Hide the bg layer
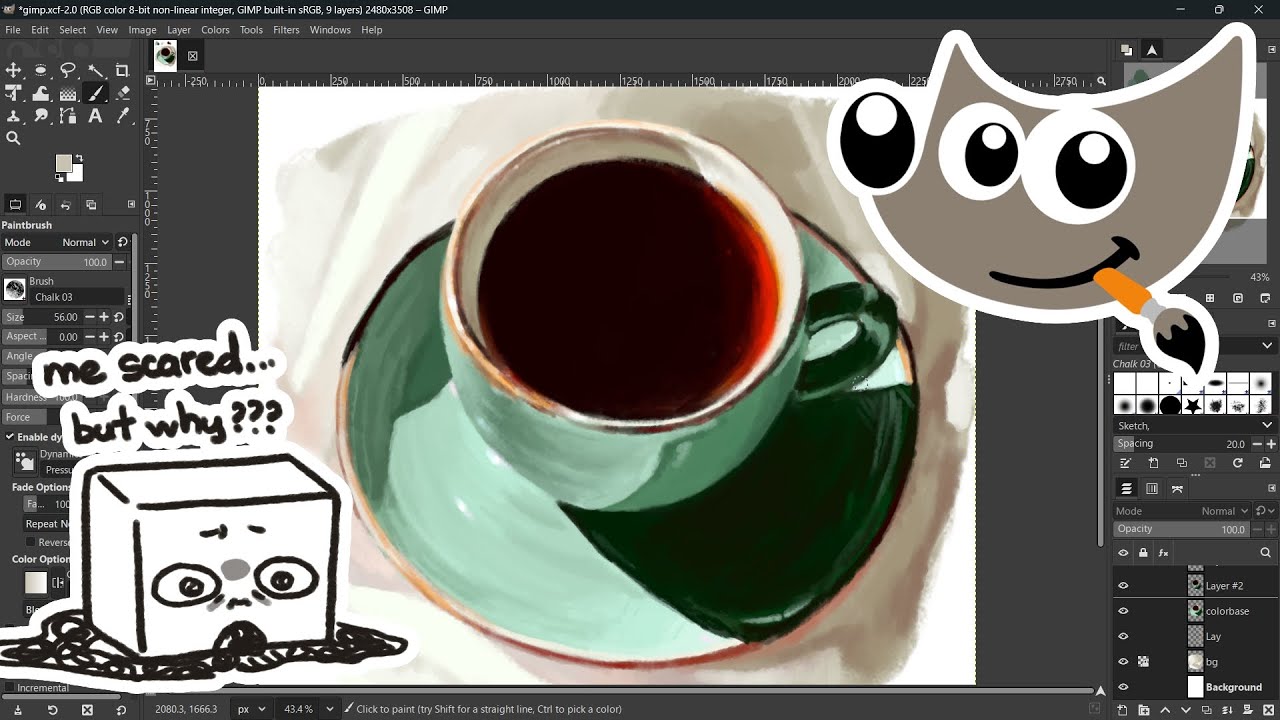 click(x=1123, y=662)
